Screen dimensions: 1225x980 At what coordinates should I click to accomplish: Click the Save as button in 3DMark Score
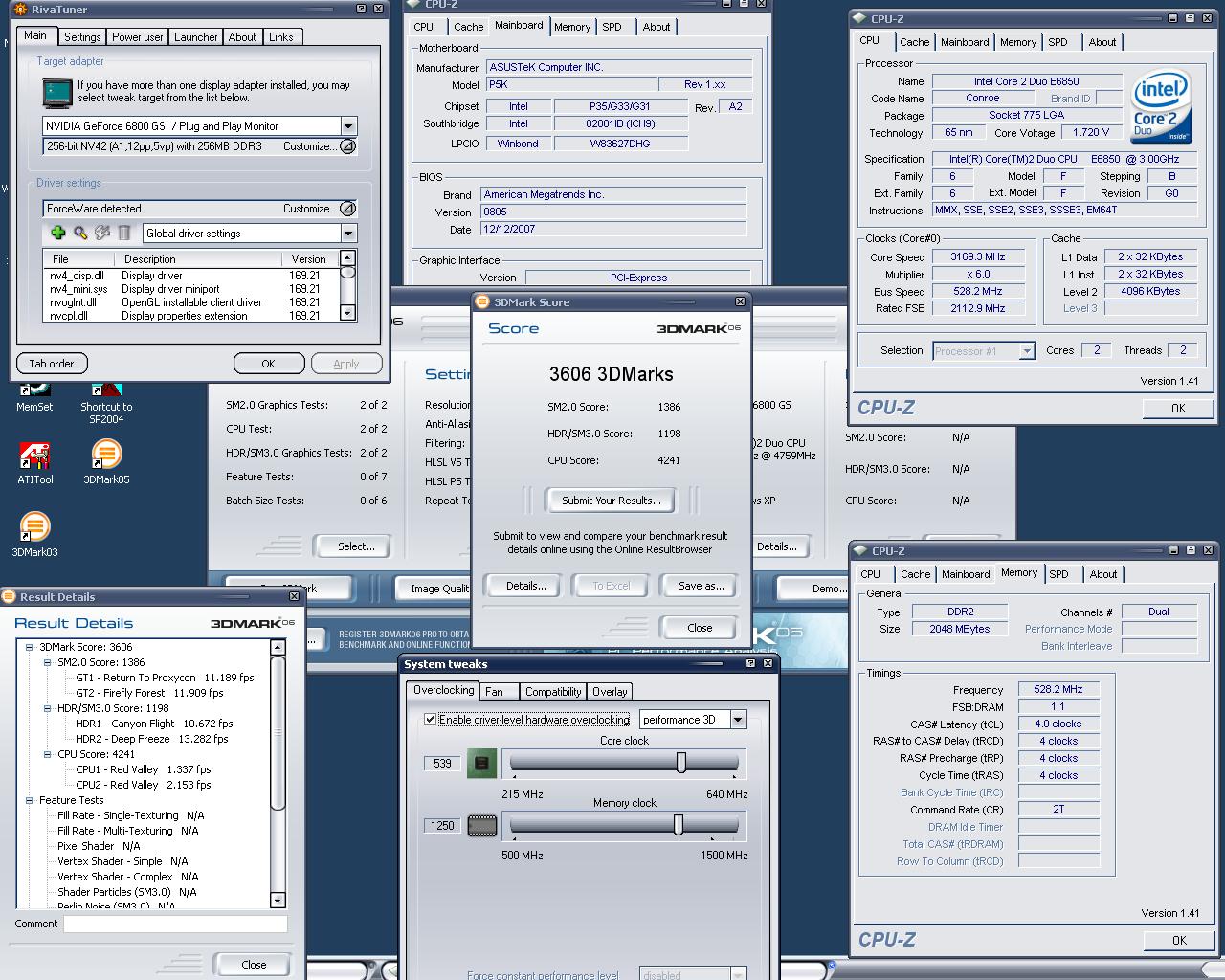point(701,586)
